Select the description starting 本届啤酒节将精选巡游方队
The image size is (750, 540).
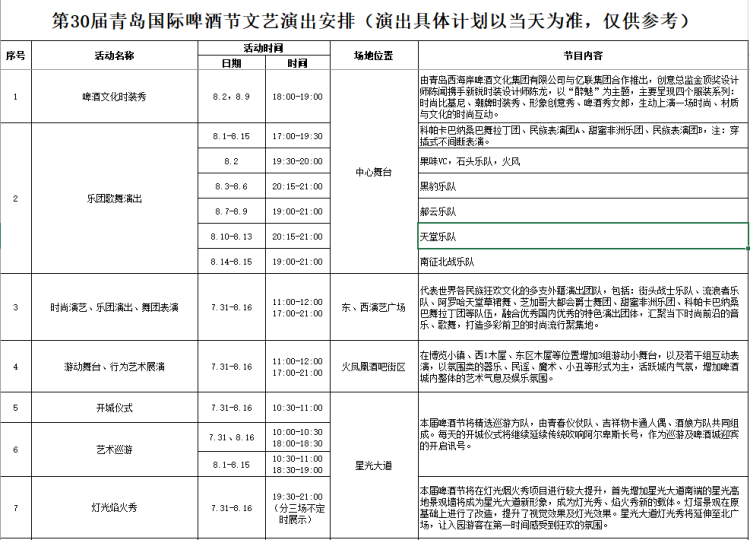tap(584, 434)
